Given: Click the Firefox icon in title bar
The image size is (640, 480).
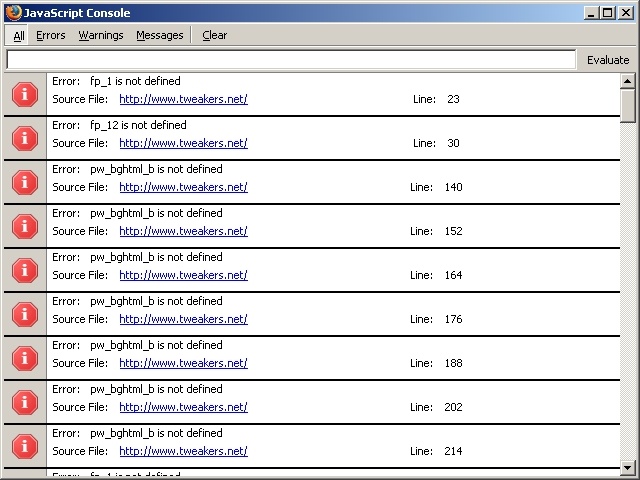Looking at the screenshot, I should click(13, 13).
